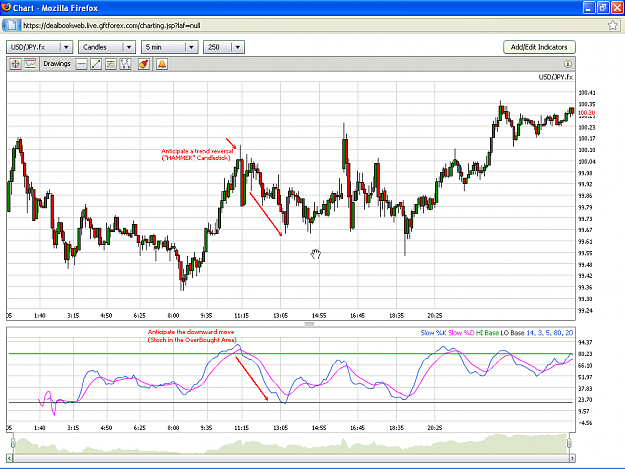Toggle the indicator panel chart icon
This screenshot has width=625, height=469.
click(30, 64)
